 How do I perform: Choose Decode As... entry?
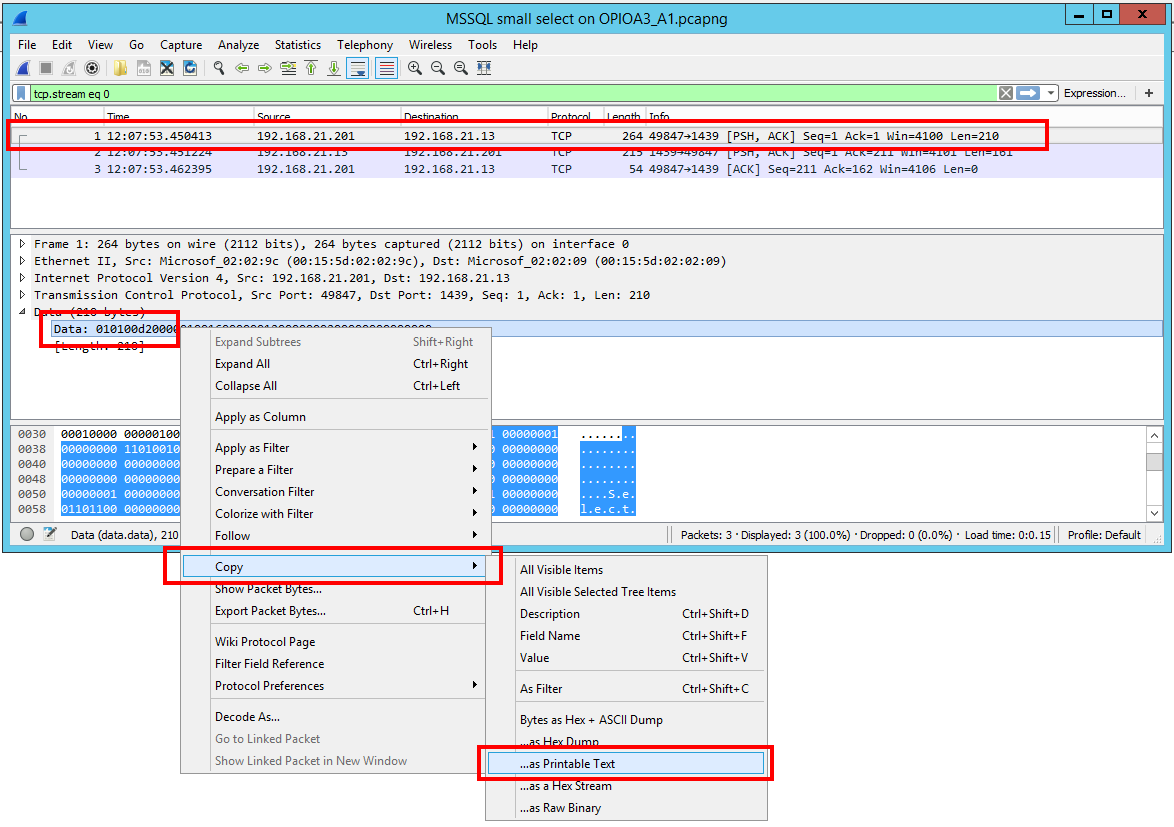(x=335, y=717)
